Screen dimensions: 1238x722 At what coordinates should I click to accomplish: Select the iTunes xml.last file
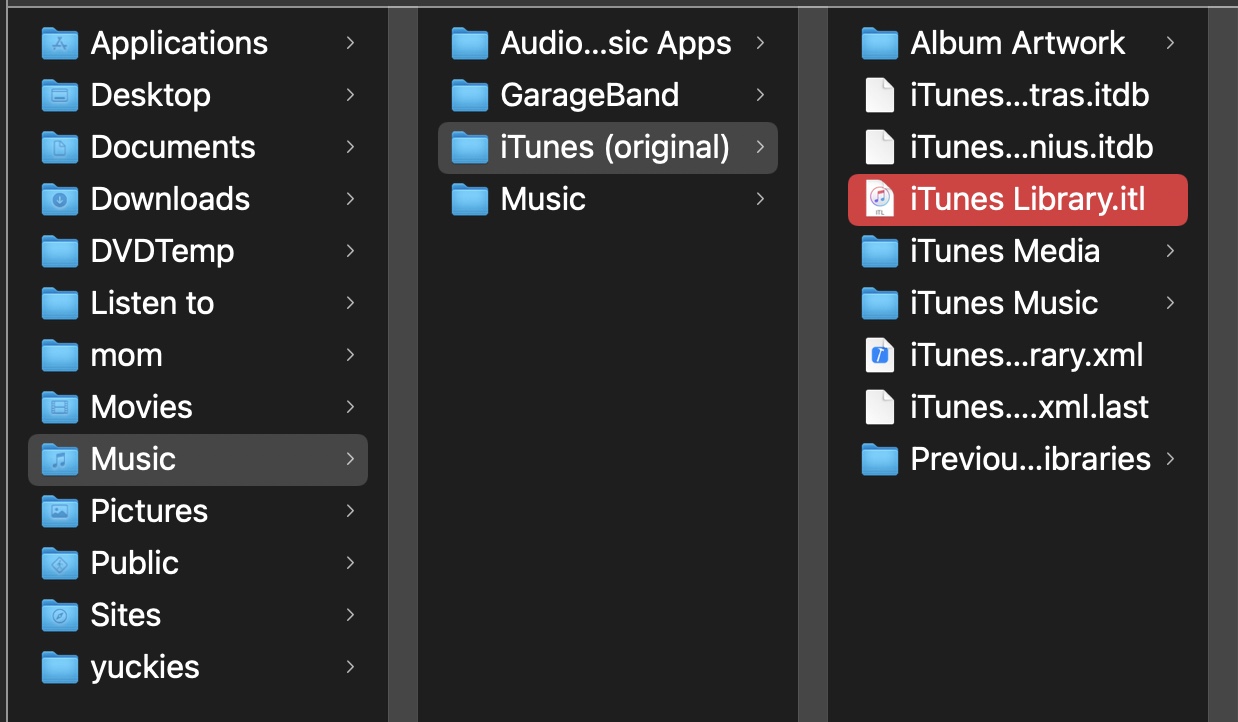point(1029,407)
